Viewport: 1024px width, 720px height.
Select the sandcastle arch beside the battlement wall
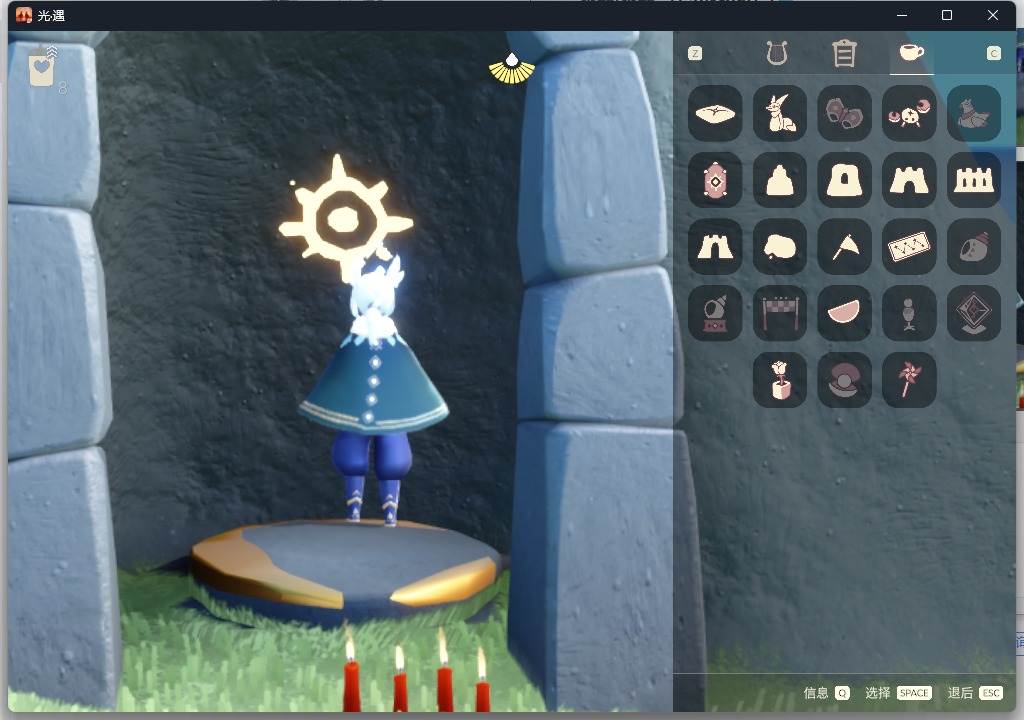pyautogui.click(x=909, y=180)
